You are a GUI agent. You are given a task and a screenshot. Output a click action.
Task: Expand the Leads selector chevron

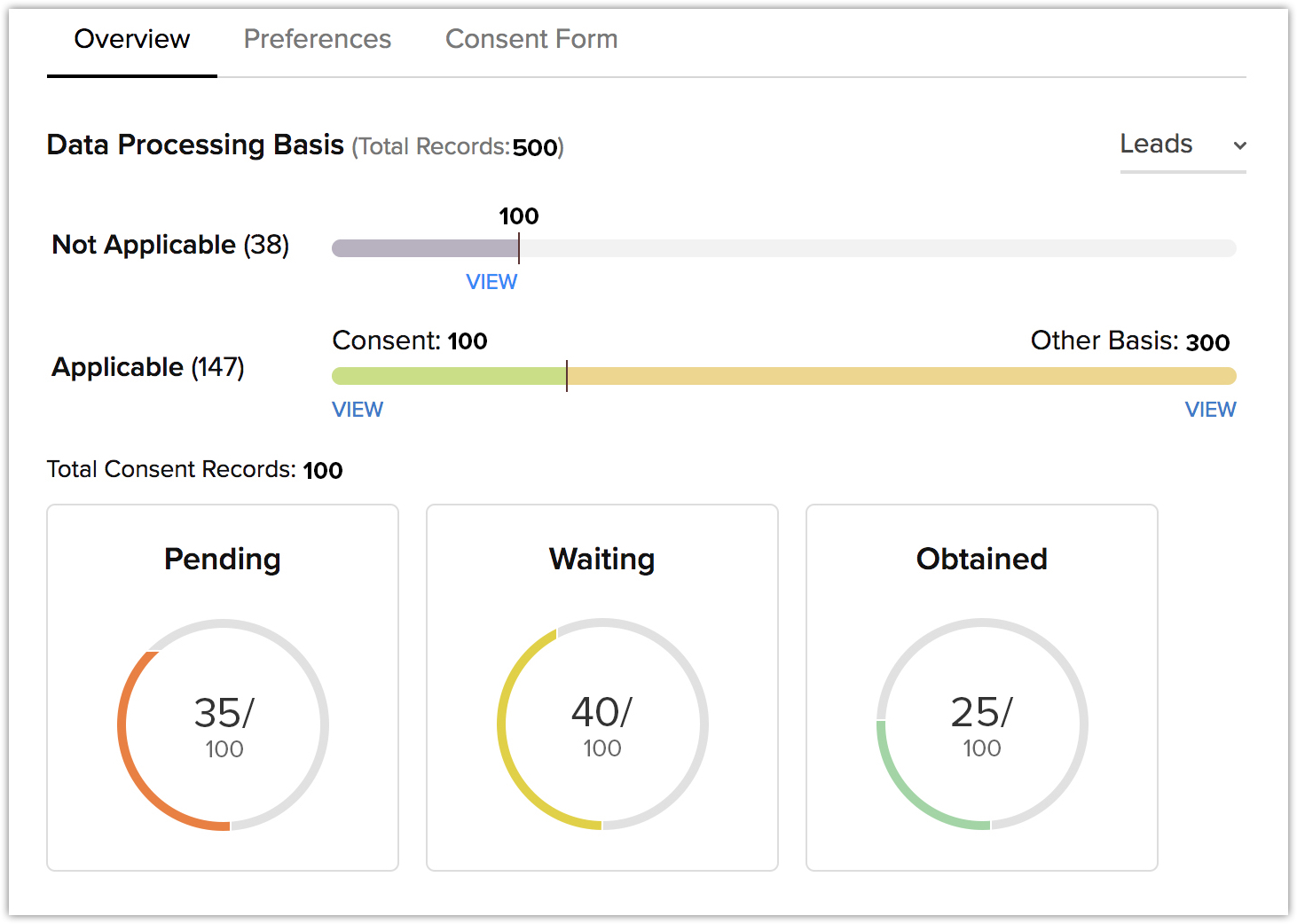(x=1240, y=145)
